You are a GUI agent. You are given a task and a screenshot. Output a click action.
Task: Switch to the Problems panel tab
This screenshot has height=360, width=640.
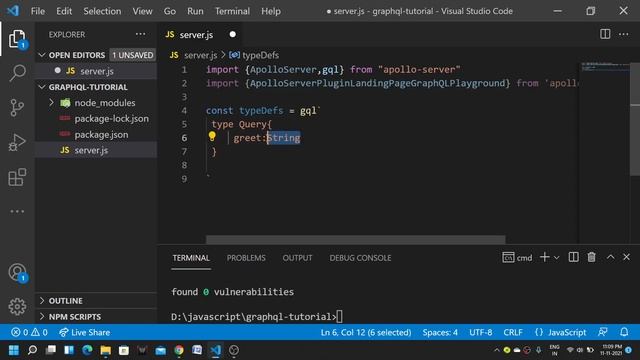click(x=246, y=258)
